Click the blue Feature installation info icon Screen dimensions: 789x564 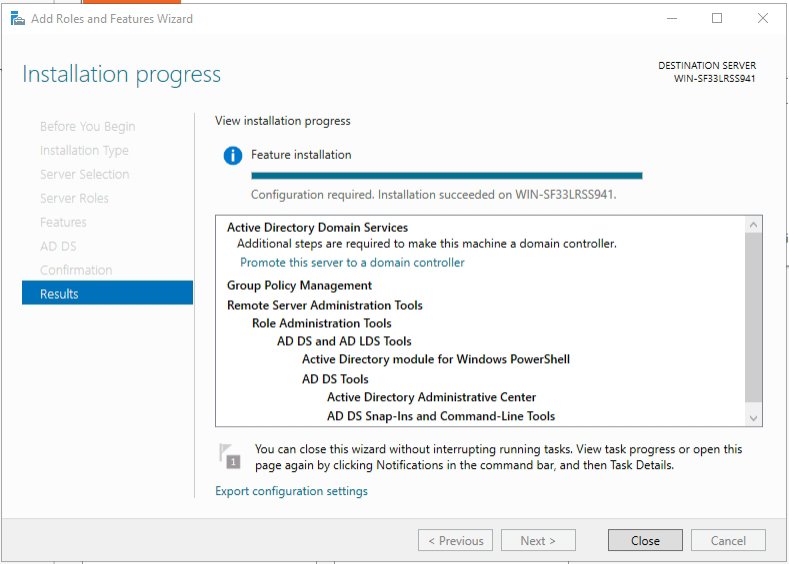tap(232, 155)
